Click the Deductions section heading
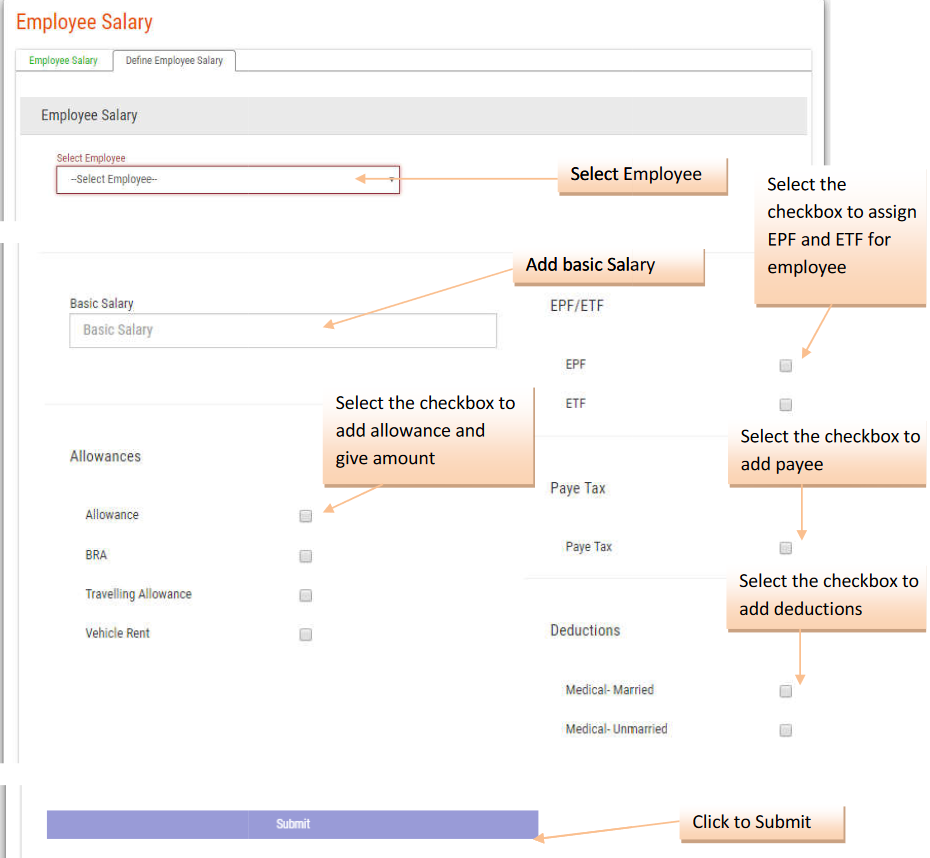 pyautogui.click(x=585, y=631)
